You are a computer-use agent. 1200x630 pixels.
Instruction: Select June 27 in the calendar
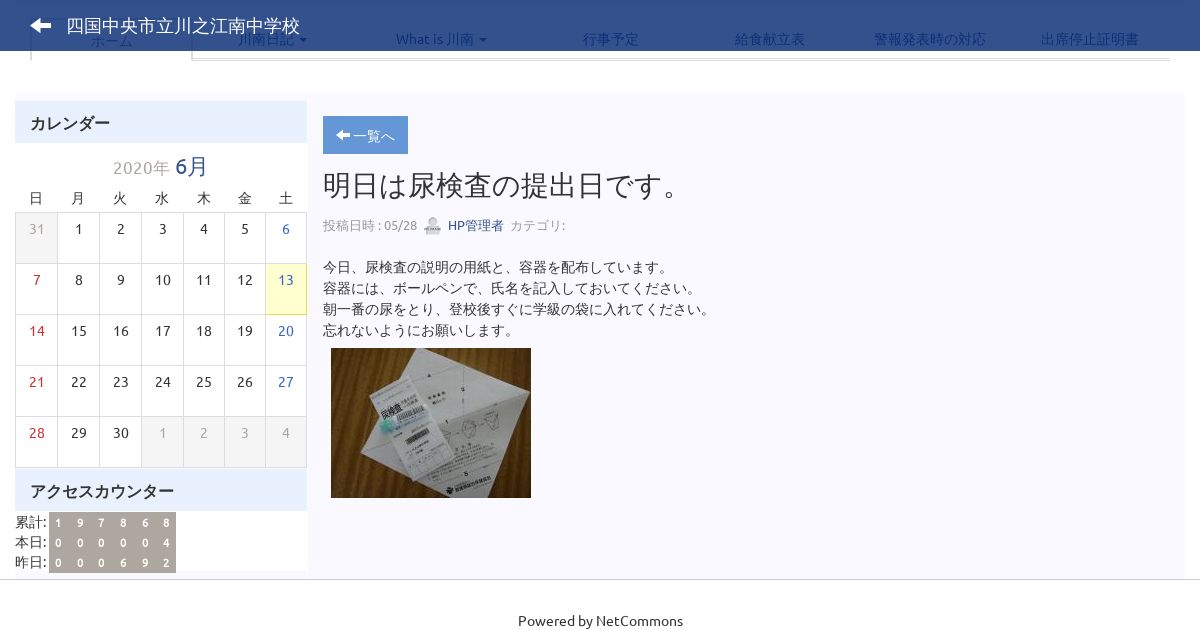(x=286, y=391)
